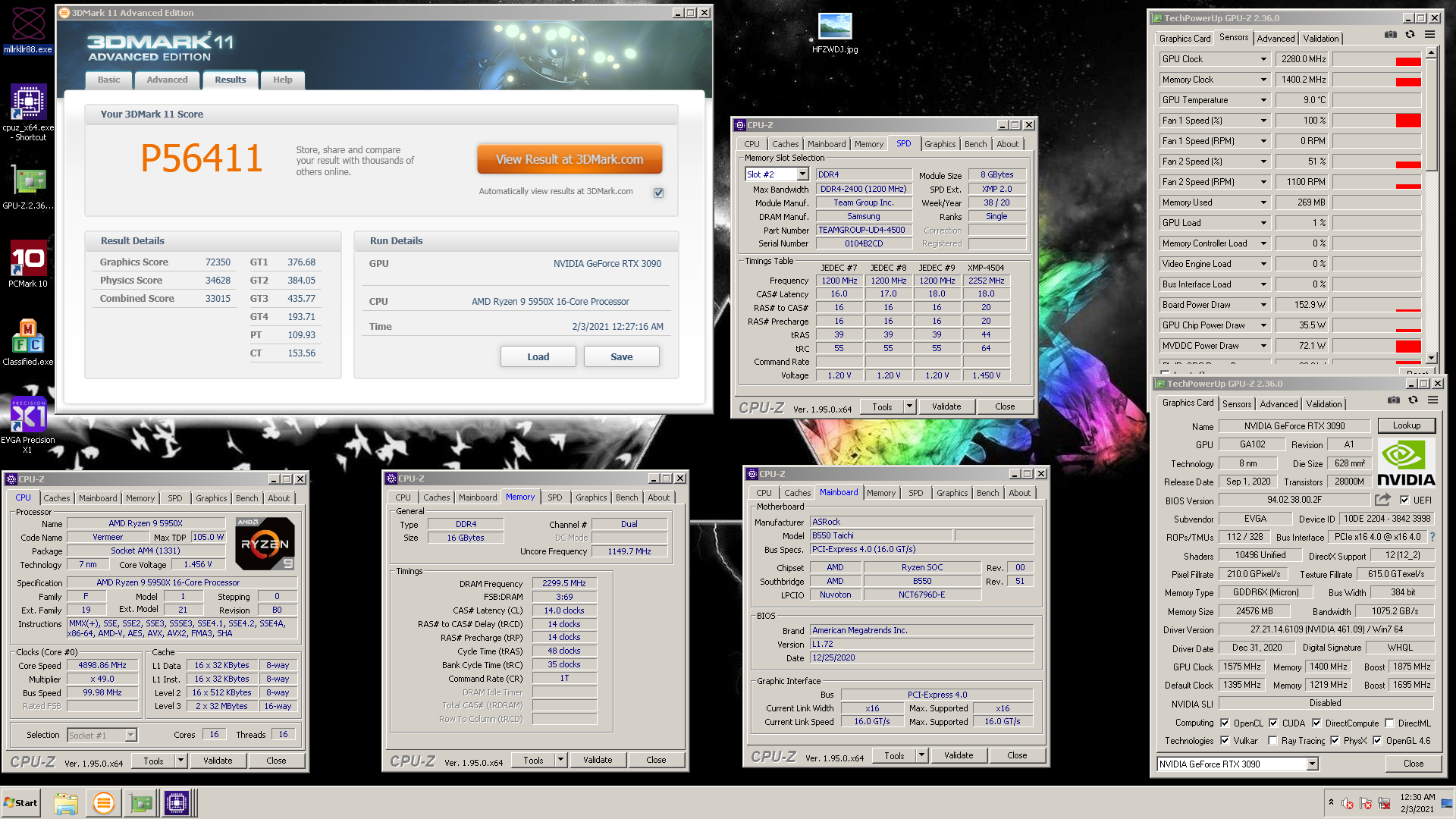Viewport: 1456px width, 819px height.
Task: Open Classified.exe desktop icon
Action: coord(28,341)
